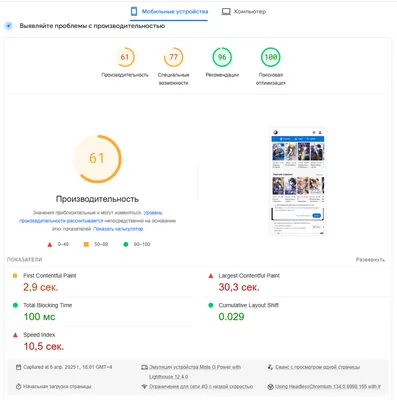Click the Largest Contentful Paint label
This screenshot has height=400, width=397.
pyautogui.click(x=249, y=276)
